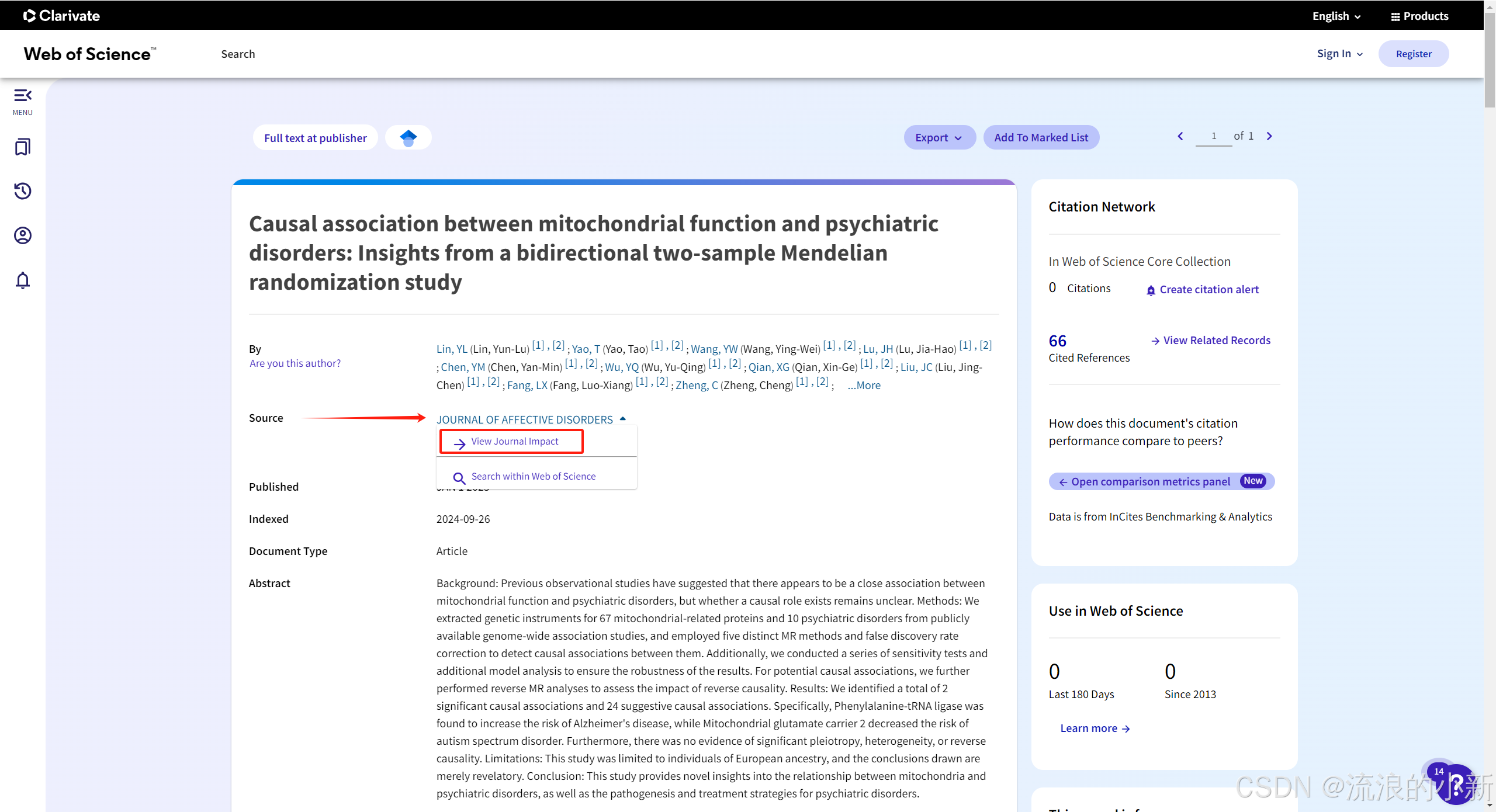
Task: Go to previous record arrow
Action: click(x=1180, y=136)
